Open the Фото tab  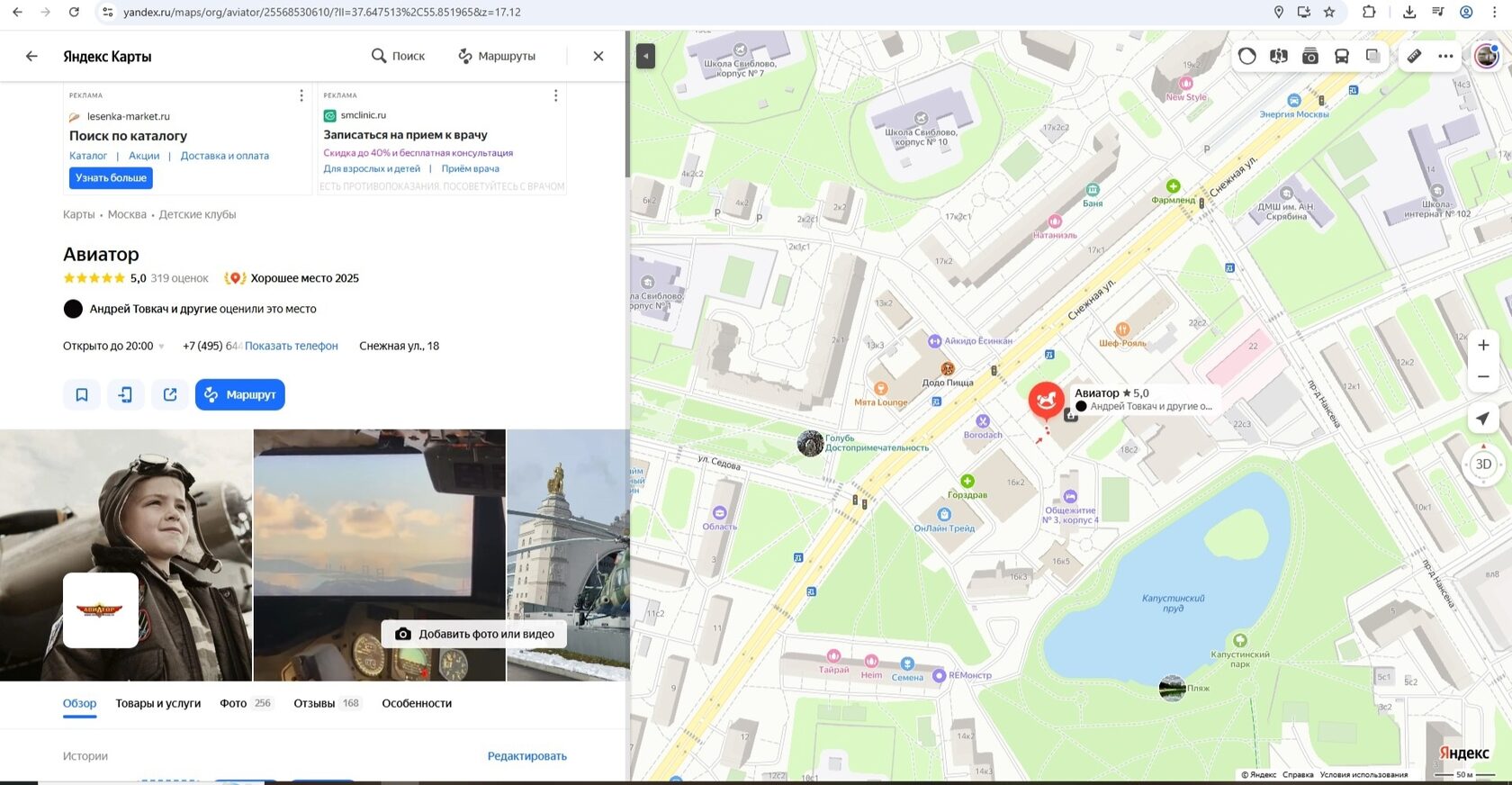(x=246, y=703)
